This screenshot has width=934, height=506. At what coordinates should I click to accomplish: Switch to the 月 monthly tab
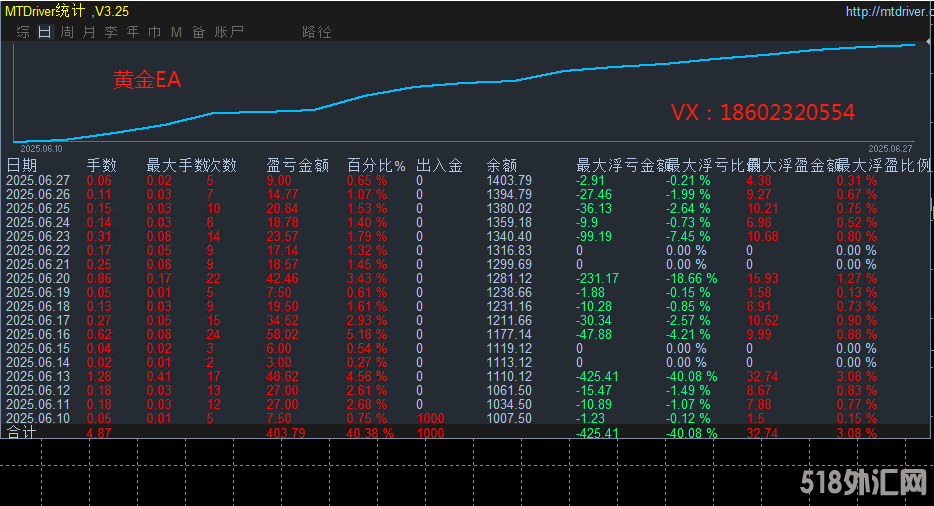pos(89,32)
